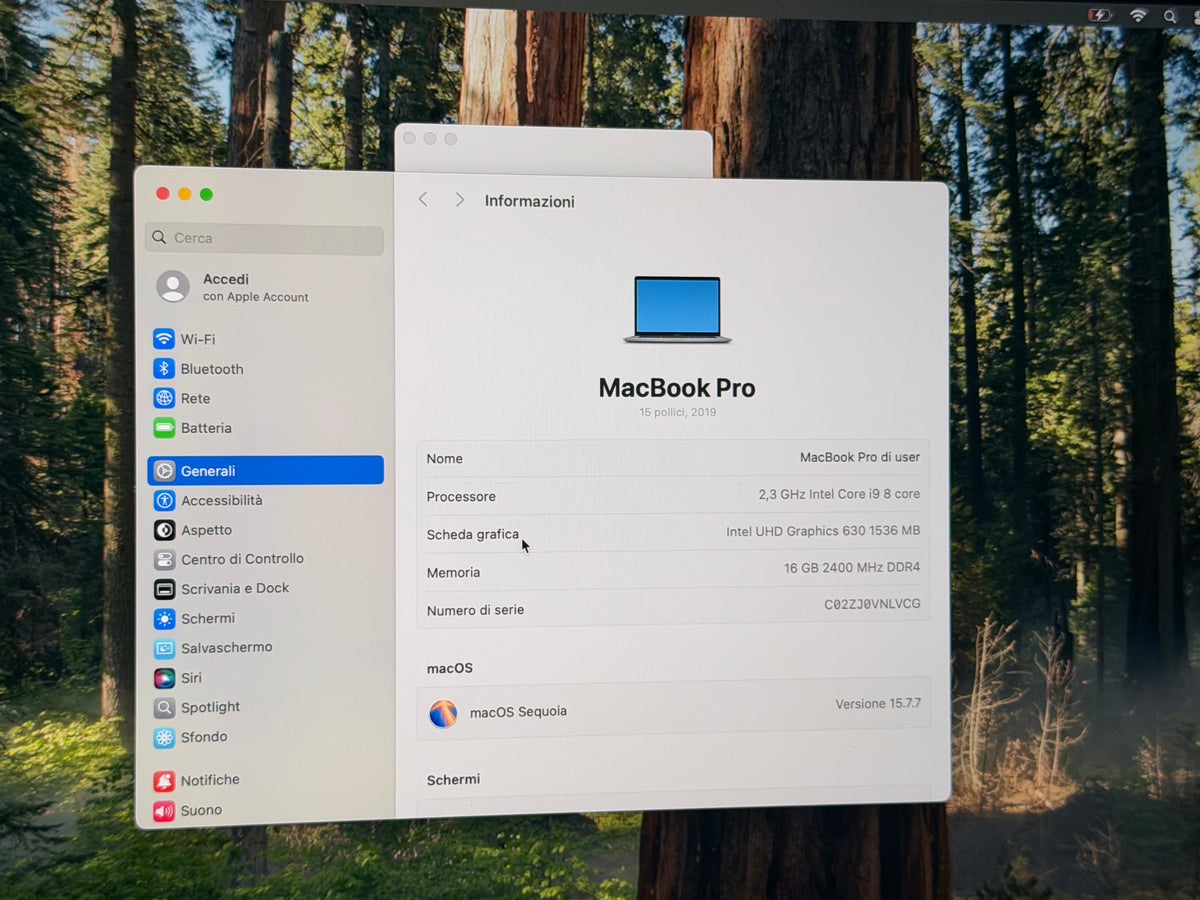Open the Salvaschermo icon
Viewport: 1200px width, 900px height.
tap(164, 648)
